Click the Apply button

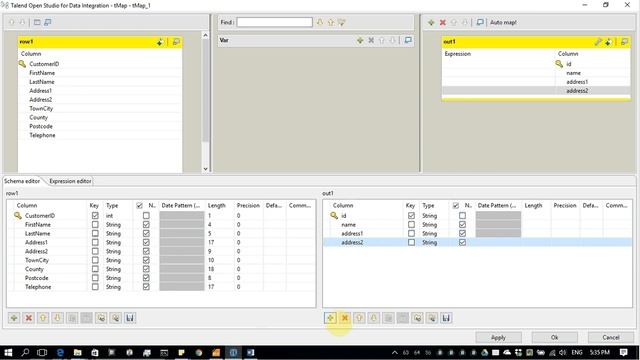(498, 338)
